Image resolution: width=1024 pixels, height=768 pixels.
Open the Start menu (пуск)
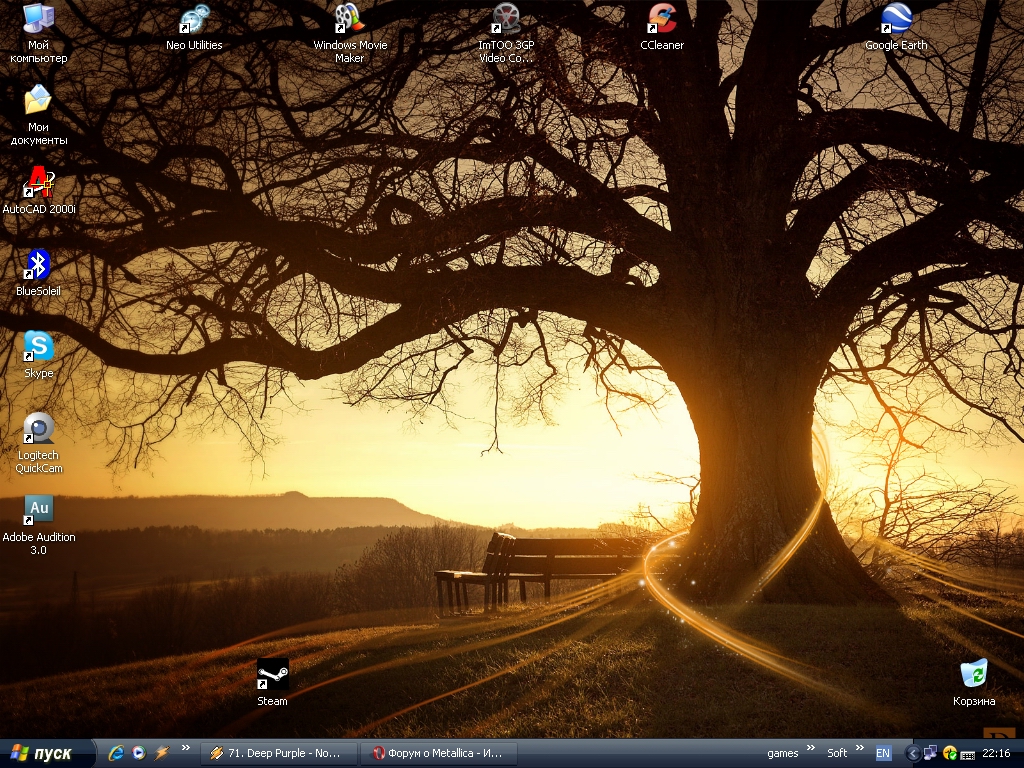pyautogui.click(x=42, y=753)
